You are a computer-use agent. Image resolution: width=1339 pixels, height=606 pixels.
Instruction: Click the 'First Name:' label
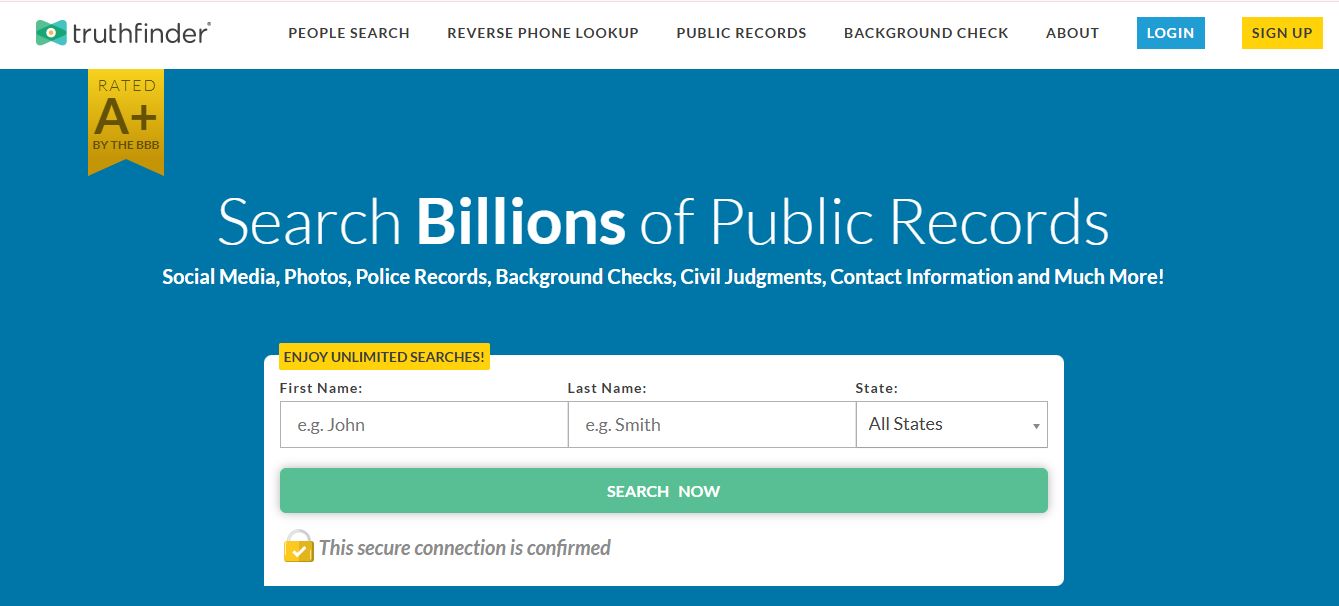(321, 388)
